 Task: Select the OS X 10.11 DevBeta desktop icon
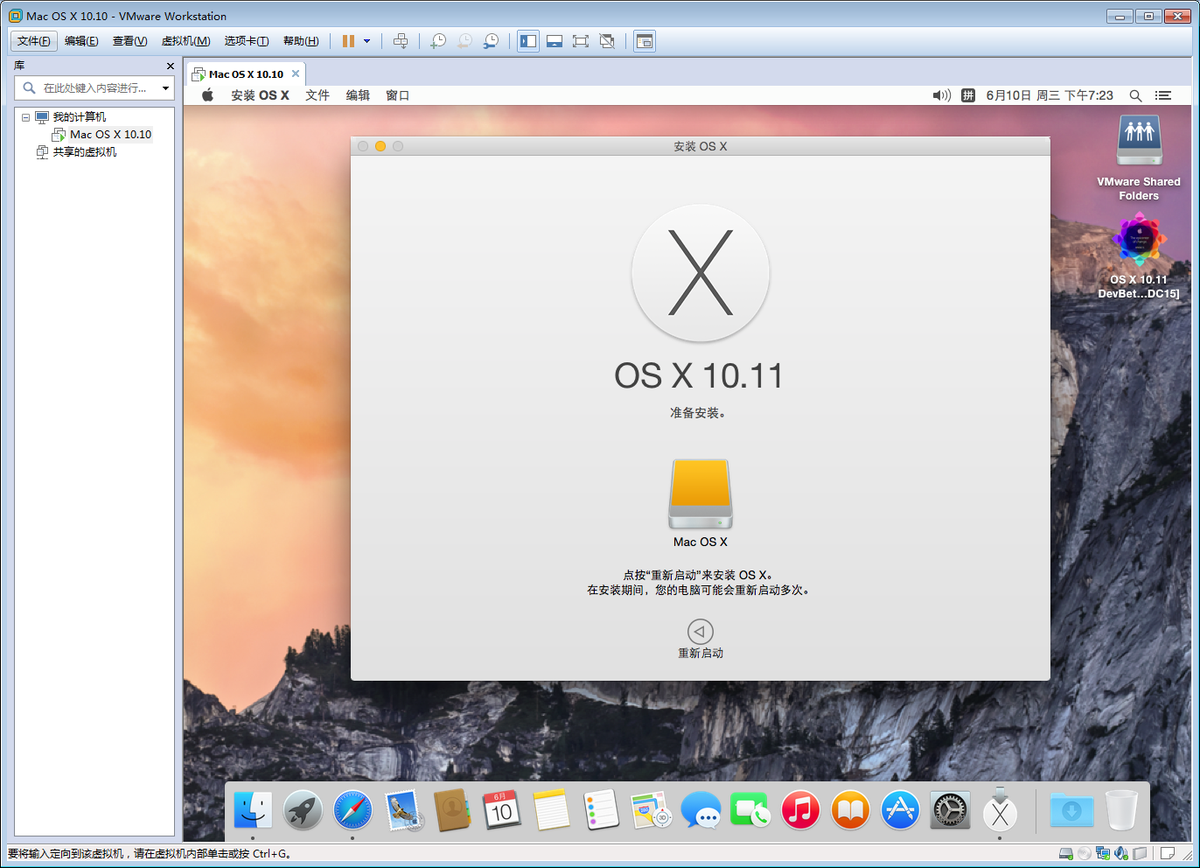[1138, 255]
